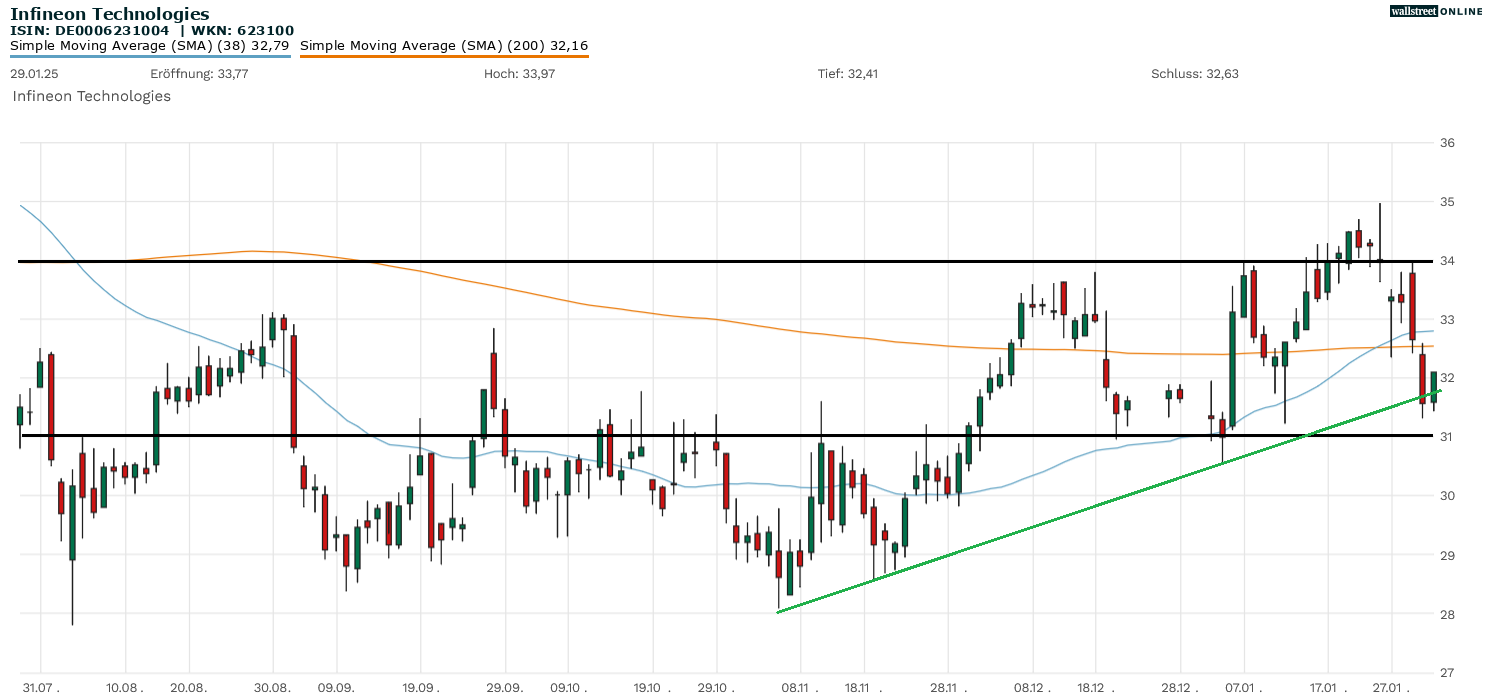This screenshot has width=1490, height=694.
Task: Click the SMA (38) legend label
Action: (150, 45)
